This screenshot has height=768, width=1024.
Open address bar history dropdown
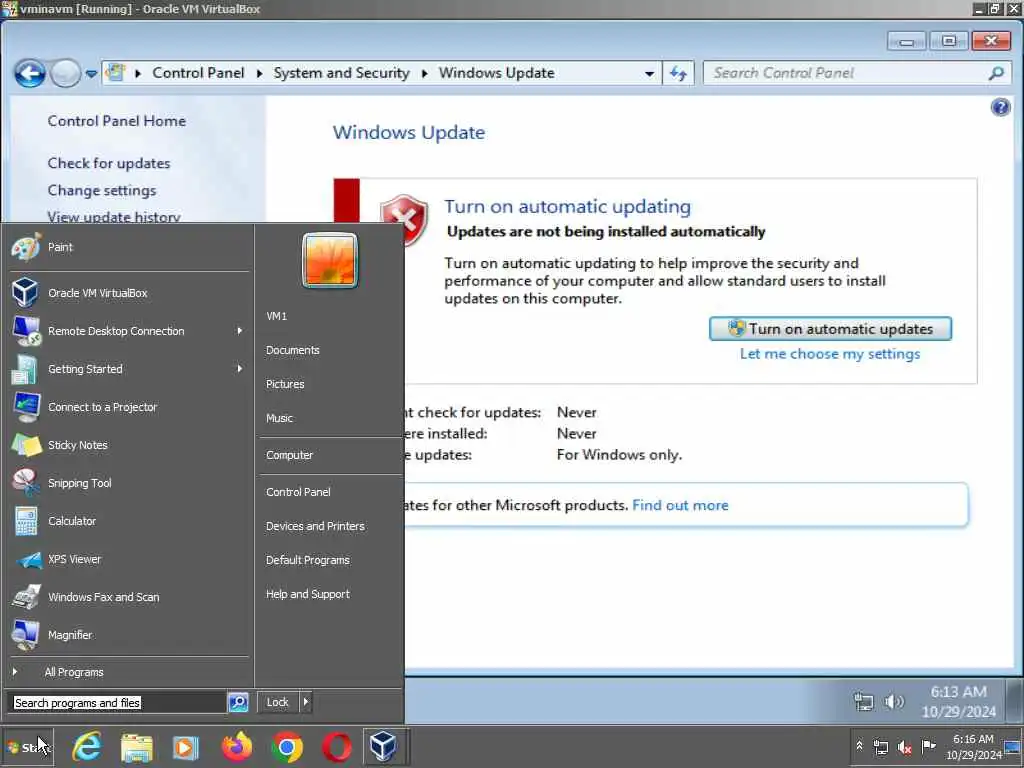tap(649, 74)
